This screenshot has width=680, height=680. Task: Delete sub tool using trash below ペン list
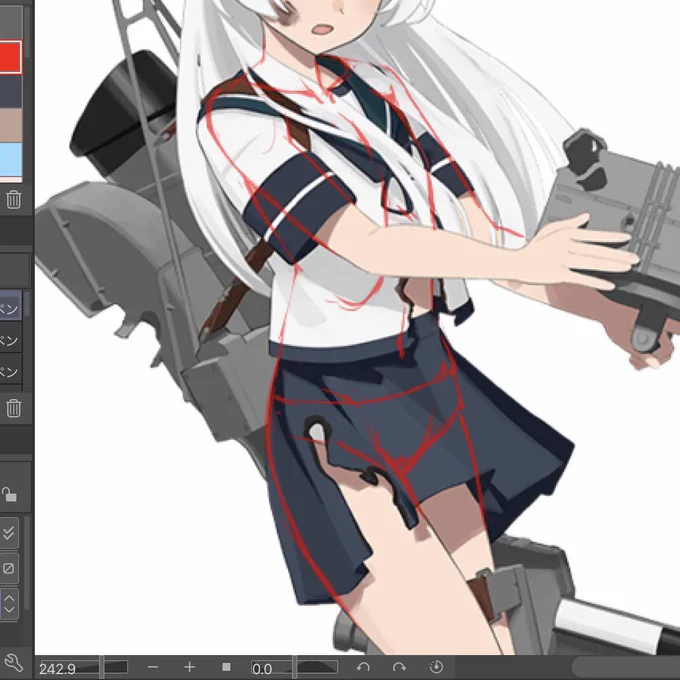click(13, 408)
